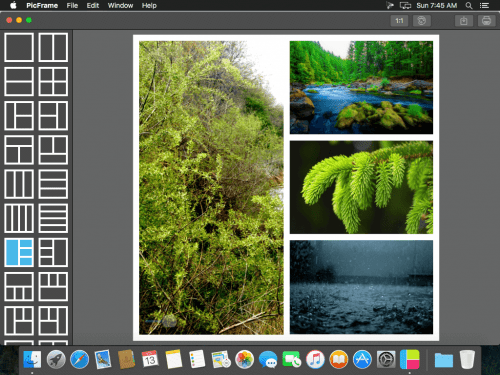Select the four horizontal rows layout
The height and width of the screenshot is (375, 500).
pos(53,218)
